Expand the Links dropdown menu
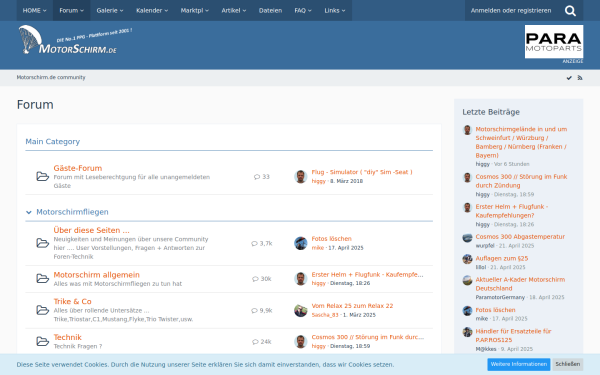 point(335,10)
